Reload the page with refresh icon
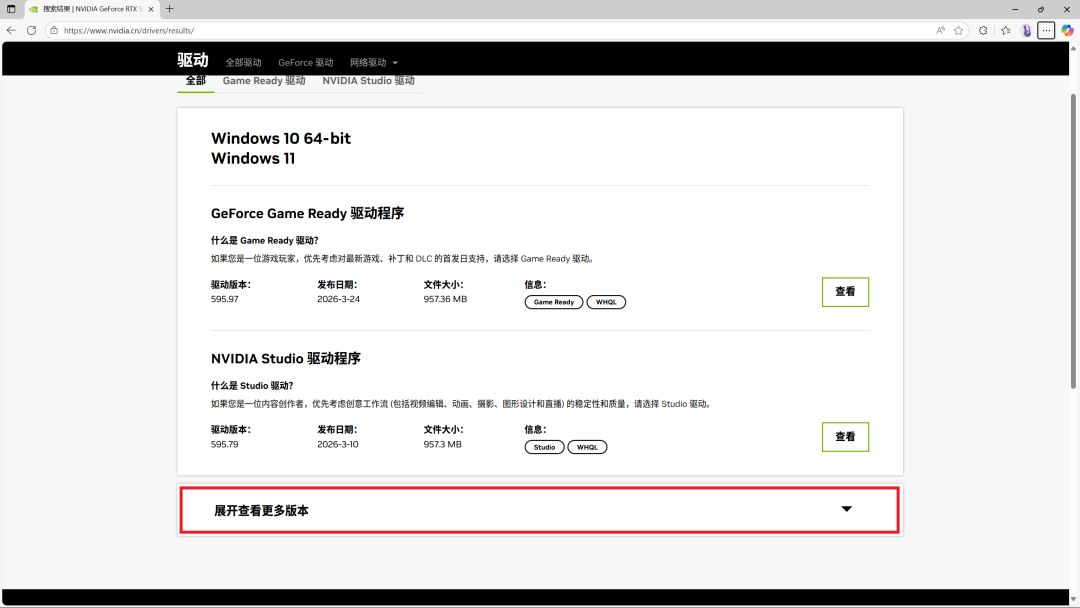 click(x=32, y=30)
